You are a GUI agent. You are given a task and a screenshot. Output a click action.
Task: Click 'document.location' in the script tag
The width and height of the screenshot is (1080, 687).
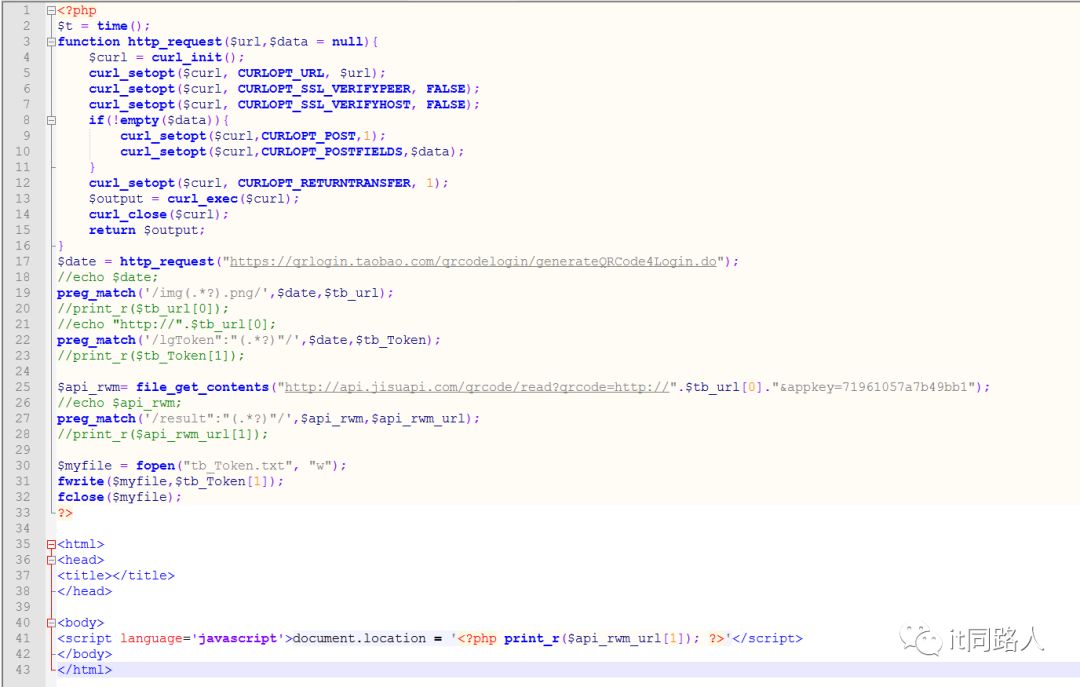pos(360,639)
